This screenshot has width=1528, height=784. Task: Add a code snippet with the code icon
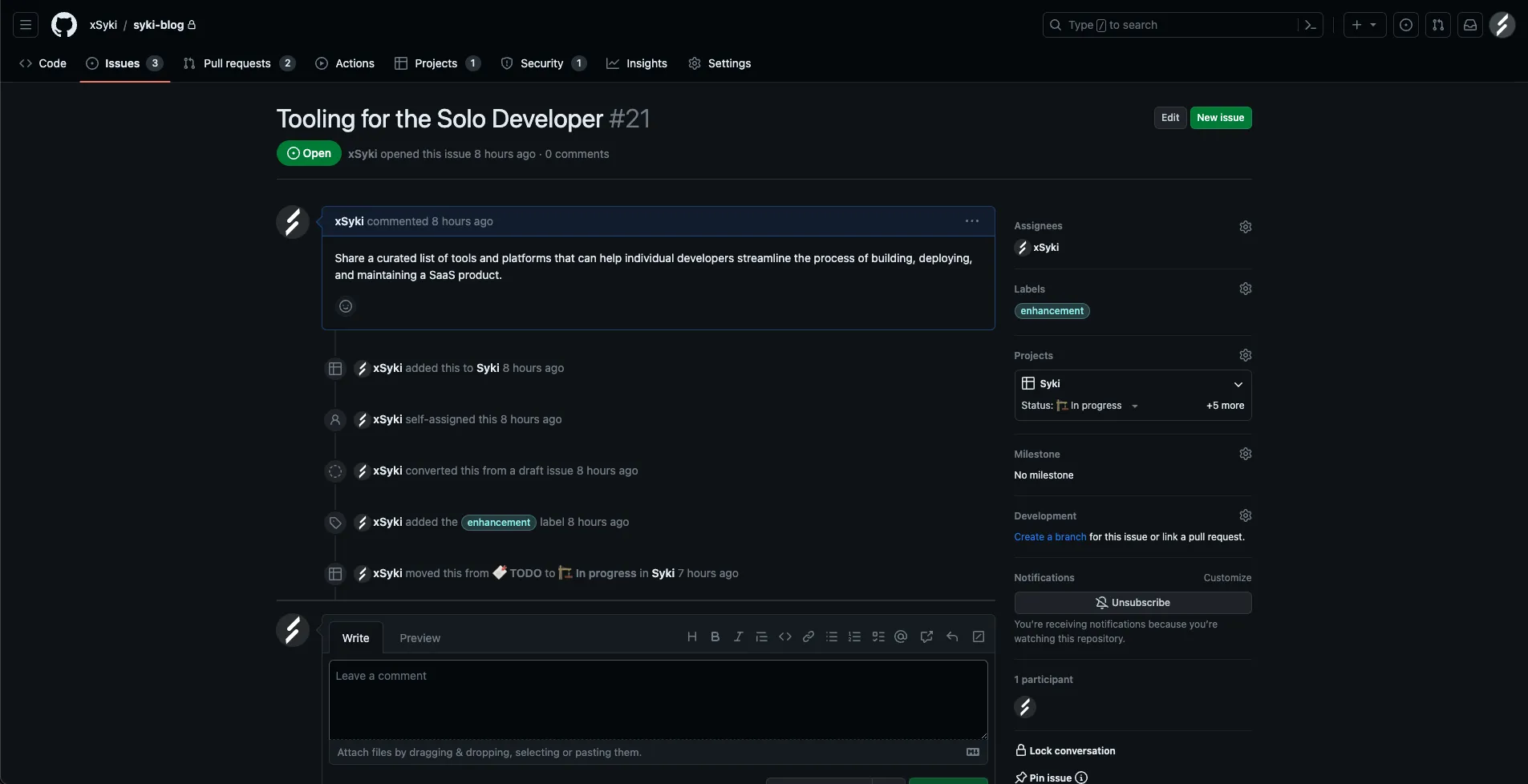coord(784,636)
